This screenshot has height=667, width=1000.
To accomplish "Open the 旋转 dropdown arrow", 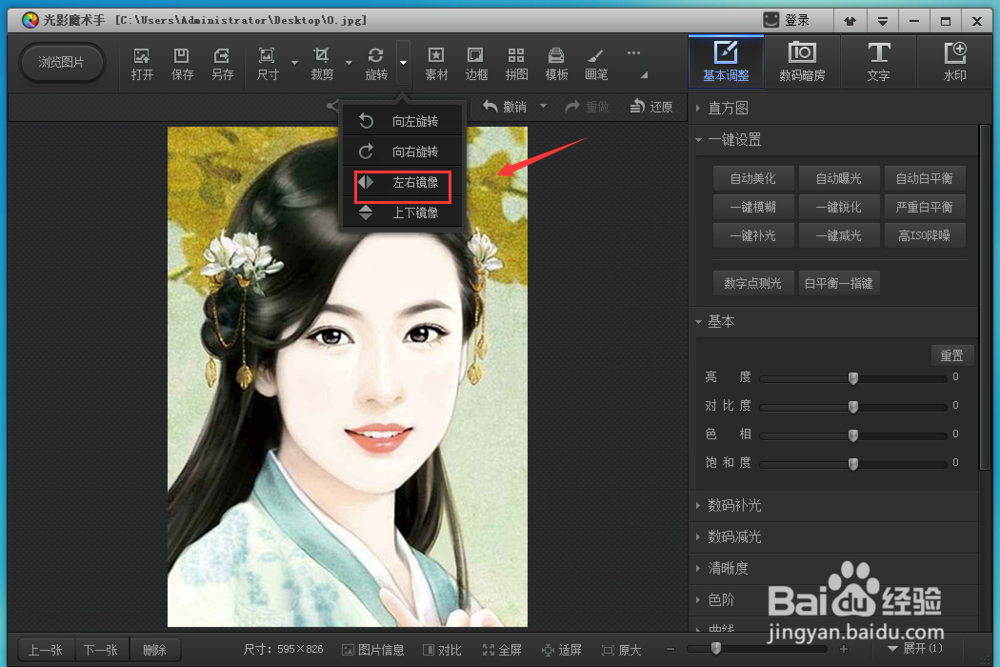I will click(403, 62).
